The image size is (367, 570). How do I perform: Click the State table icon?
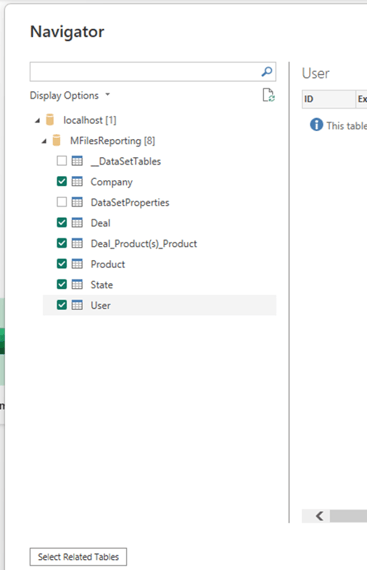pos(77,284)
